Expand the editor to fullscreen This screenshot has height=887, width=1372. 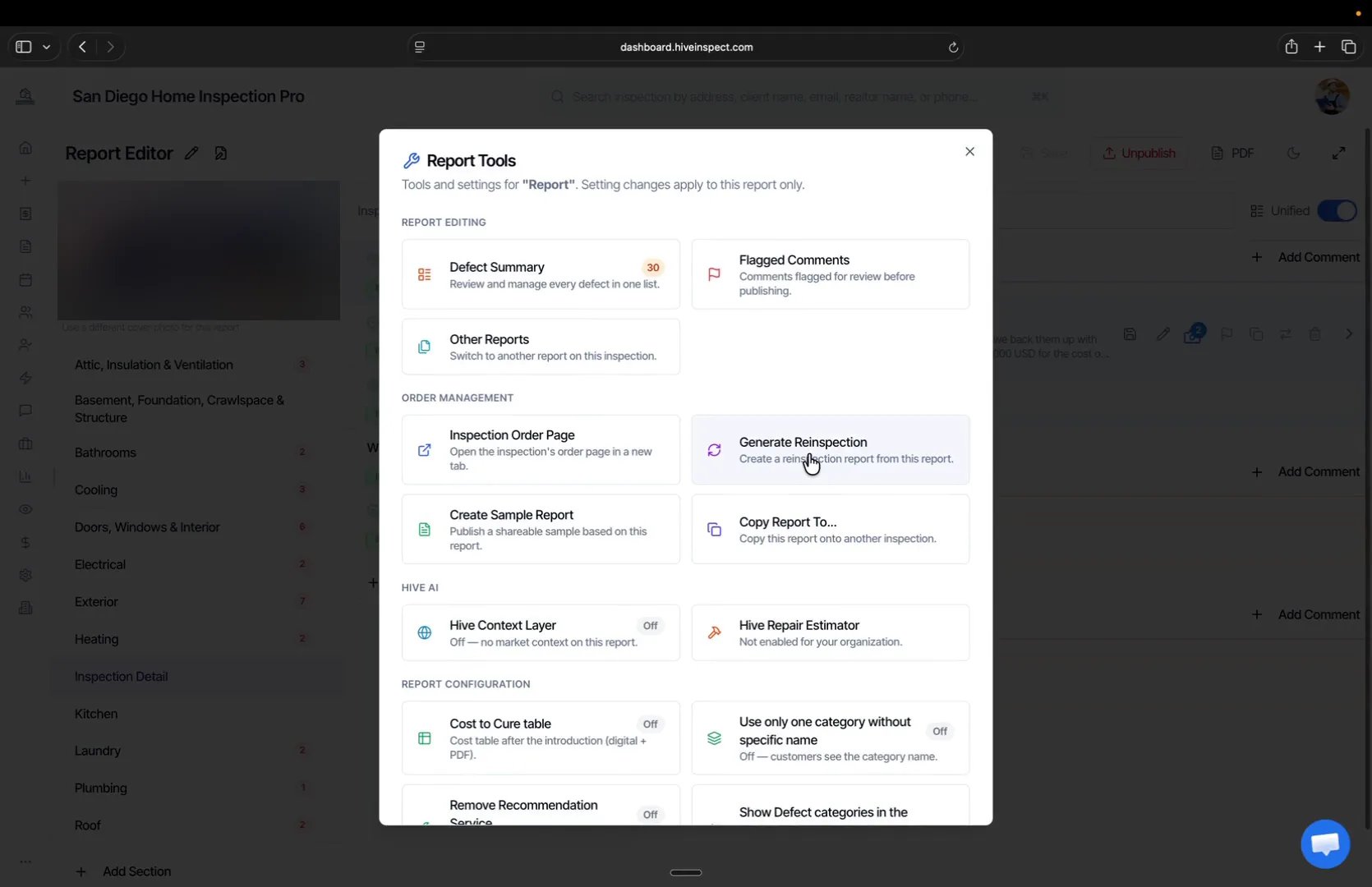pyautogui.click(x=1338, y=154)
